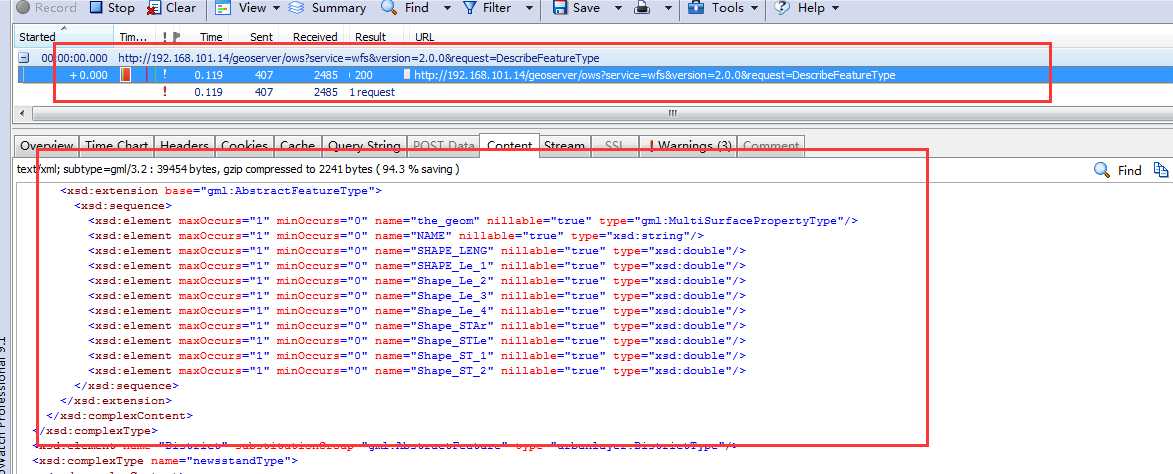Click the Record button in toolbar
The image size is (1173, 474).
click(x=46, y=7)
